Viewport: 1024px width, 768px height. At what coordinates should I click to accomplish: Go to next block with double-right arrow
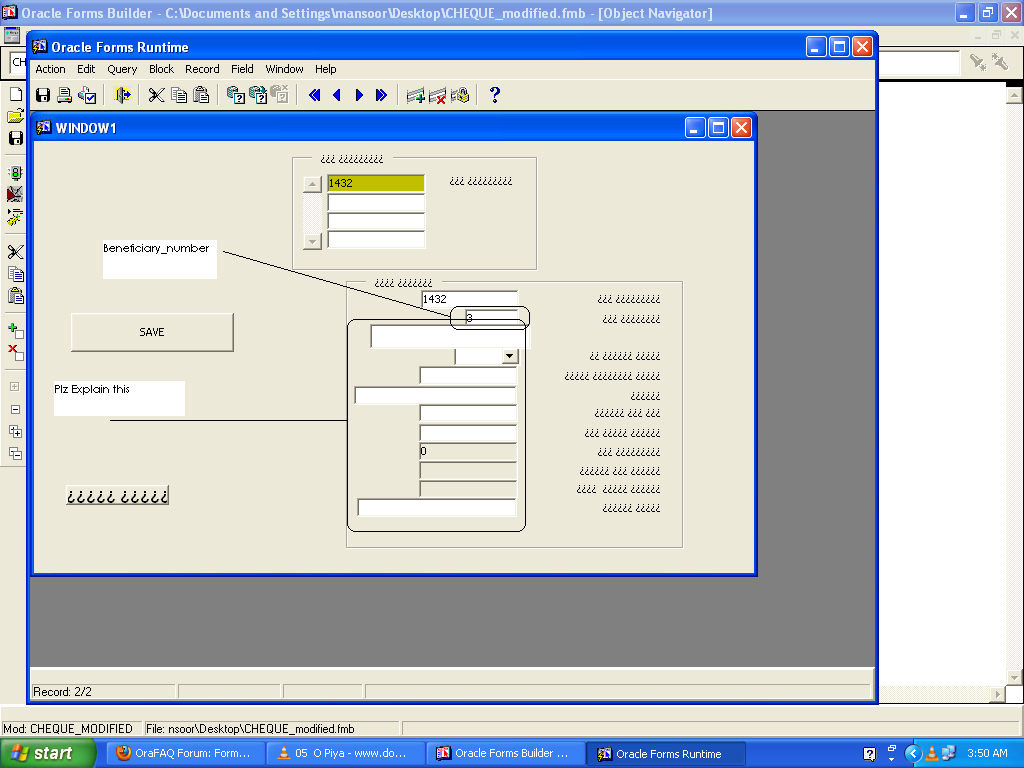tap(381, 95)
